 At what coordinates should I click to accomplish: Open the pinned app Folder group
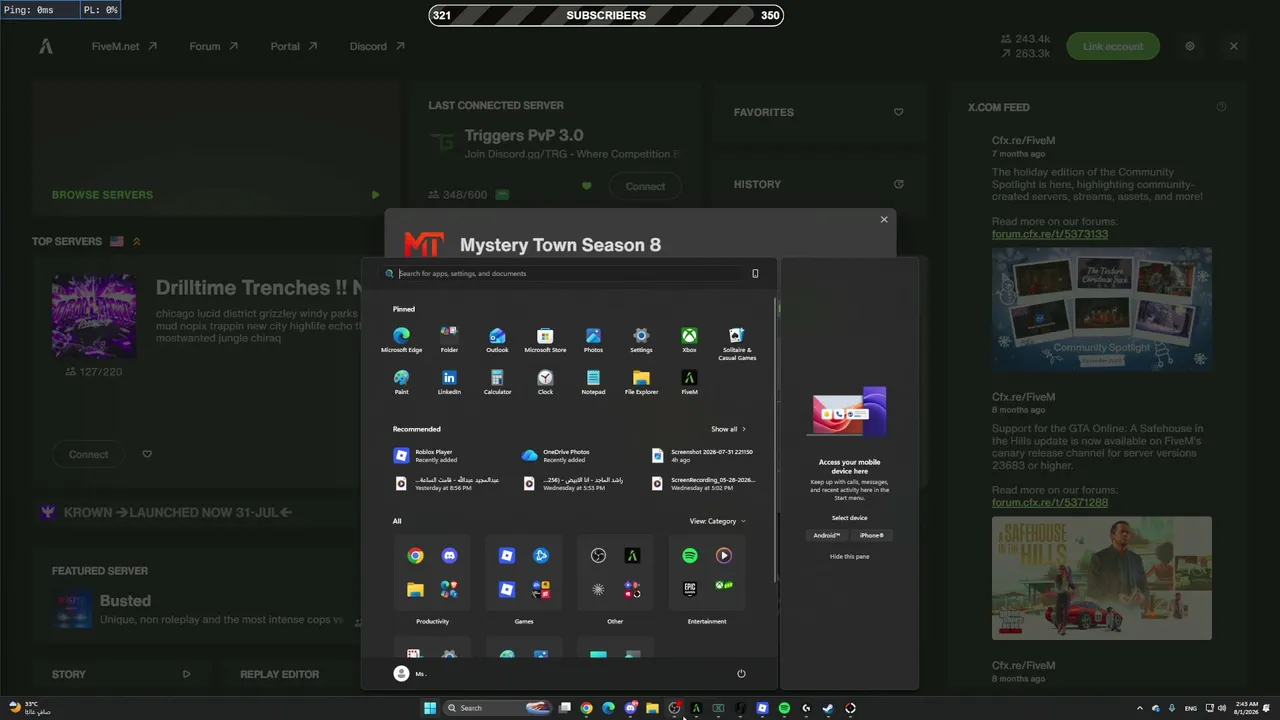(449, 340)
